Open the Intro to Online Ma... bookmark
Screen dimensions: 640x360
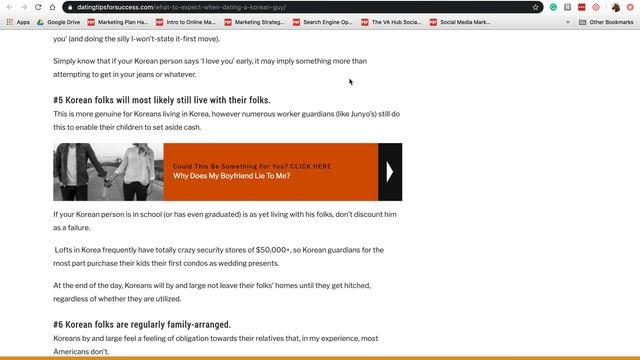click(x=186, y=22)
